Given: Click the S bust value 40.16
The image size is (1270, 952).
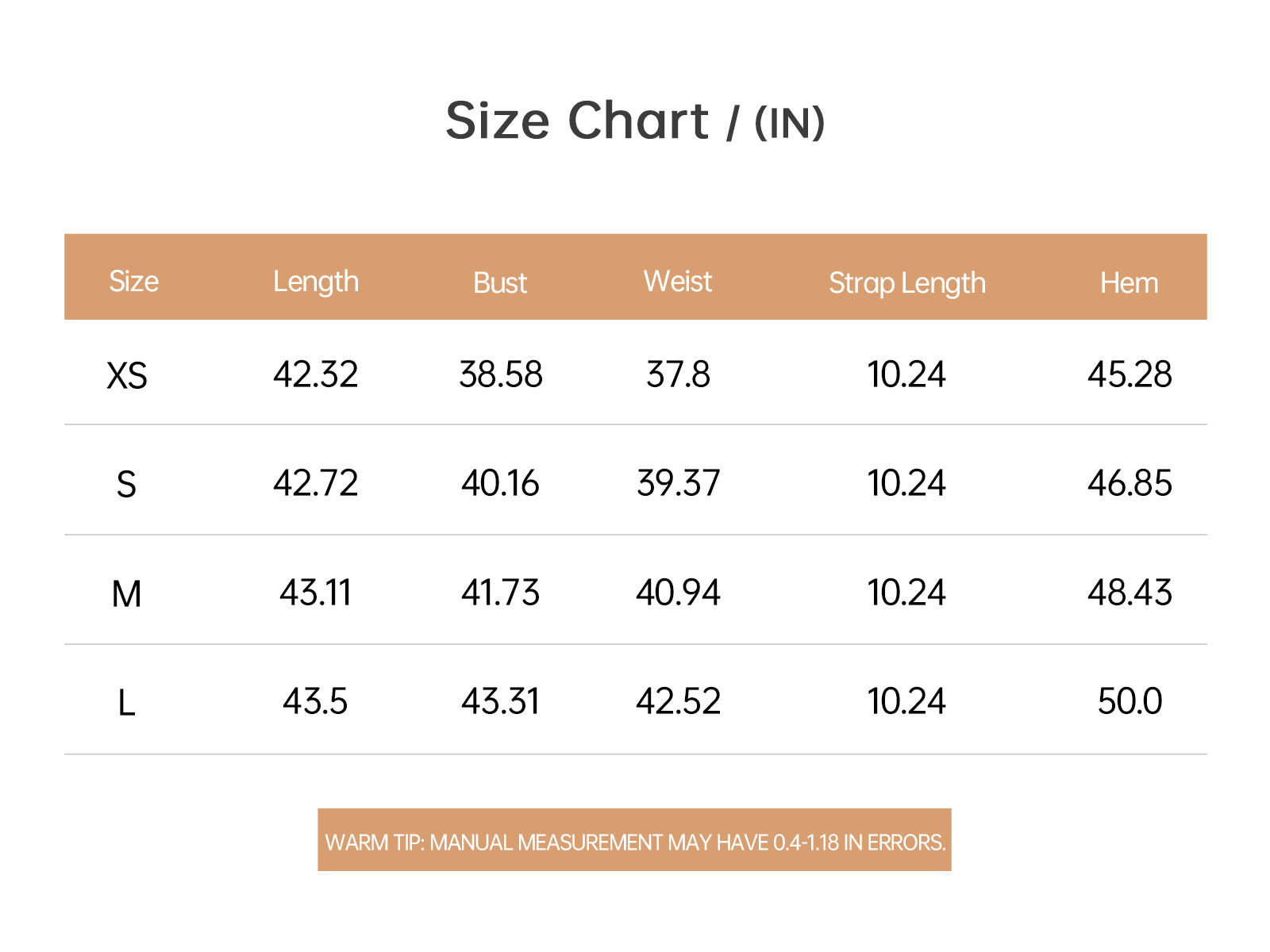Looking at the screenshot, I should (500, 483).
